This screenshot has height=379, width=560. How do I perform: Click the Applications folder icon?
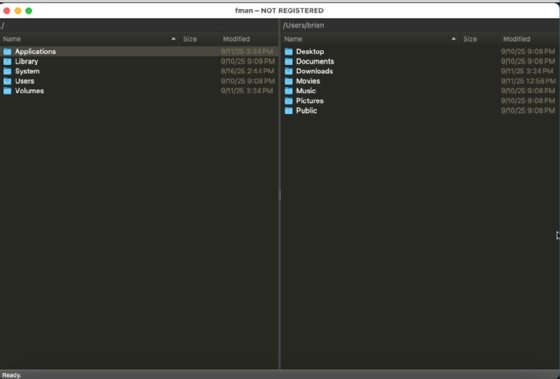[x=7, y=51]
